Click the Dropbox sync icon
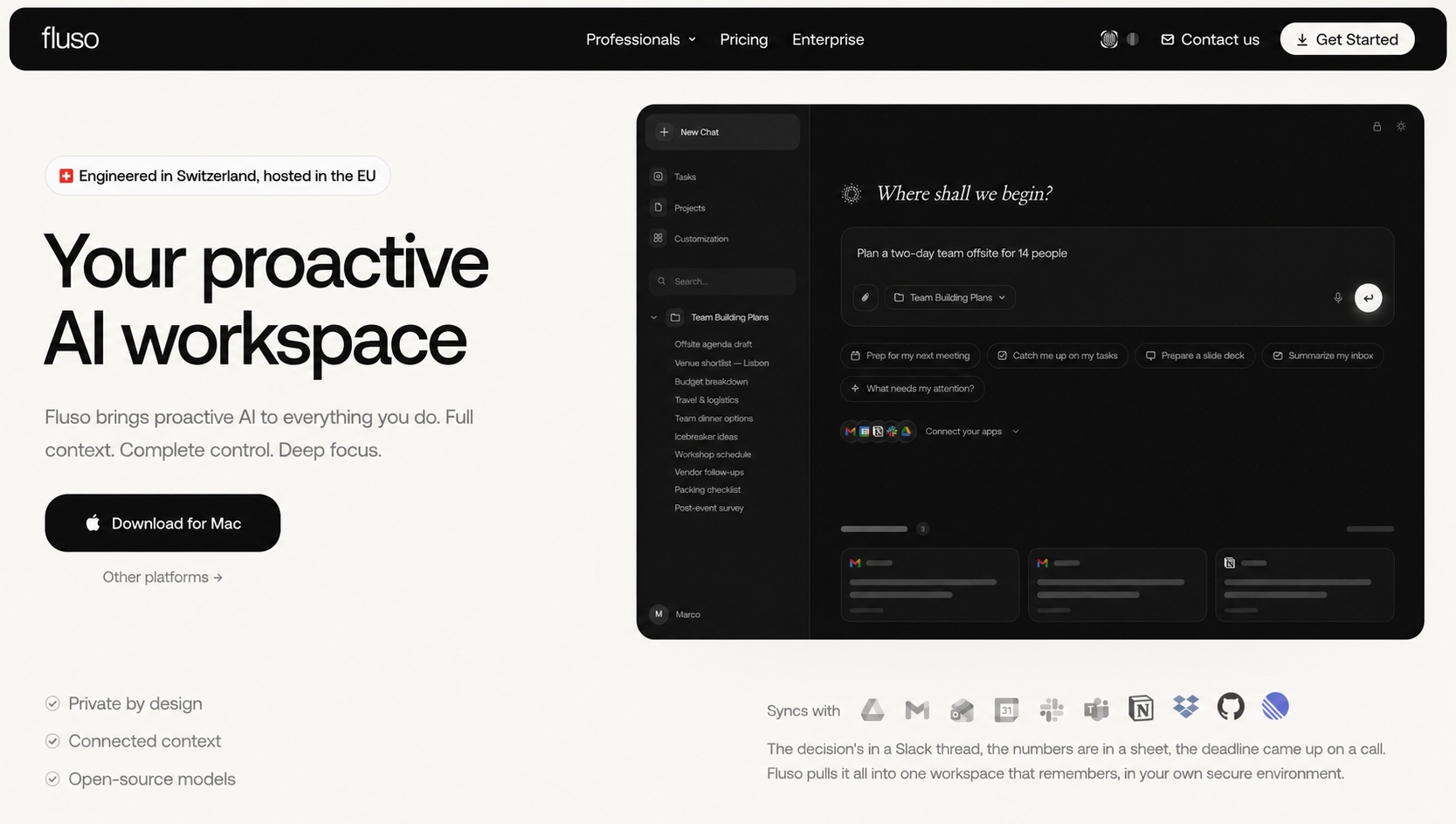The image size is (1456, 824). (x=1186, y=707)
